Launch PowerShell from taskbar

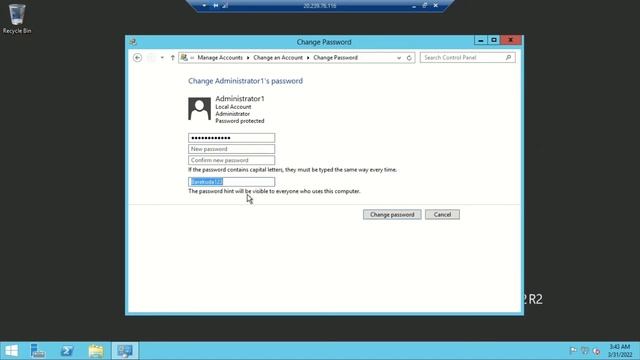tap(67, 351)
